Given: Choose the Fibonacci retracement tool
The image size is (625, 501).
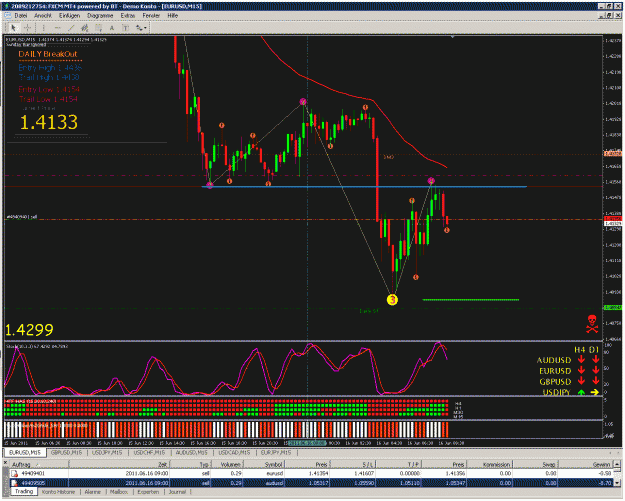Looking at the screenshot, I should [x=98, y=28].
